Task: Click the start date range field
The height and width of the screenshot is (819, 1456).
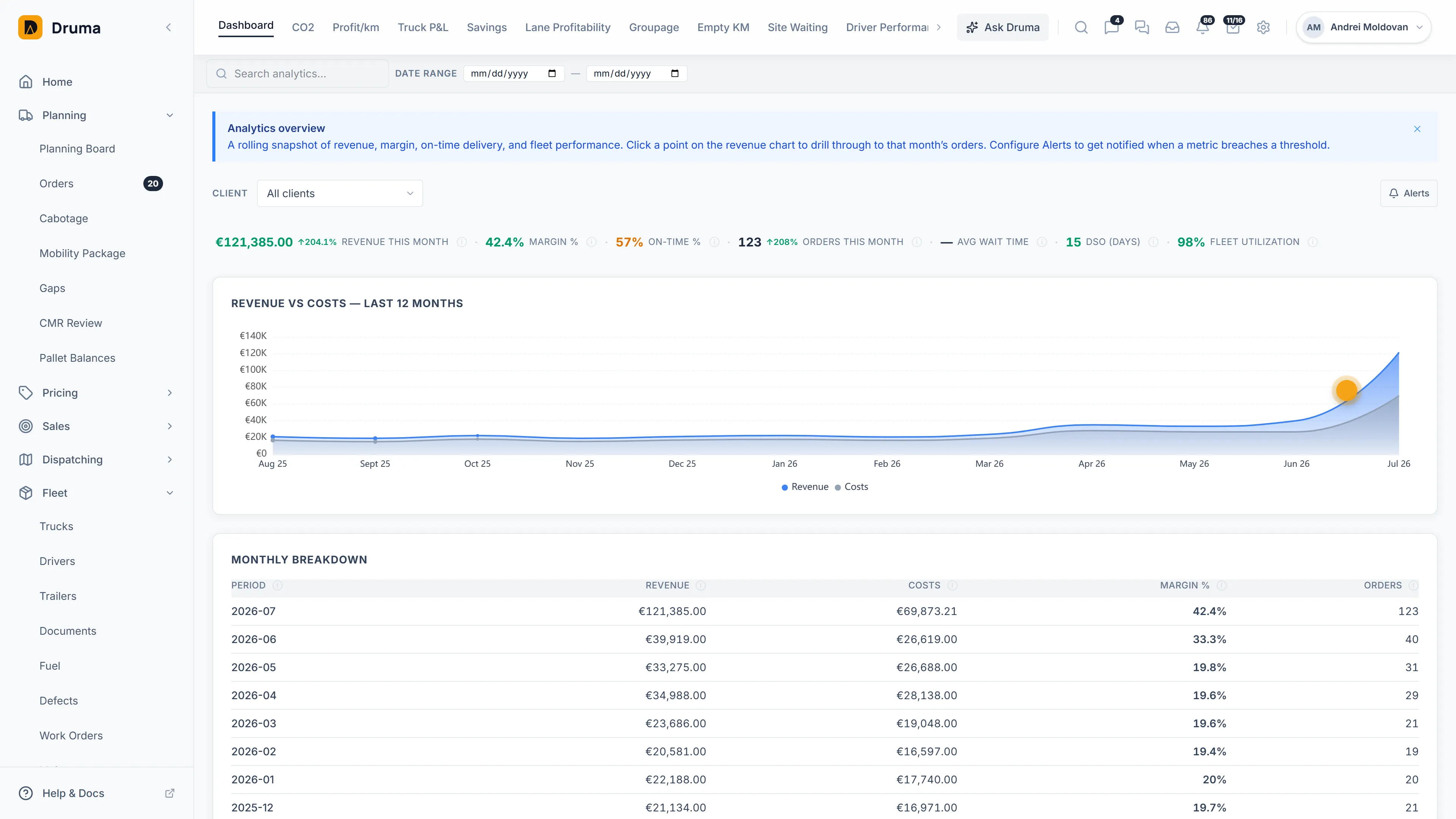Action: click(x=513, y=74)
